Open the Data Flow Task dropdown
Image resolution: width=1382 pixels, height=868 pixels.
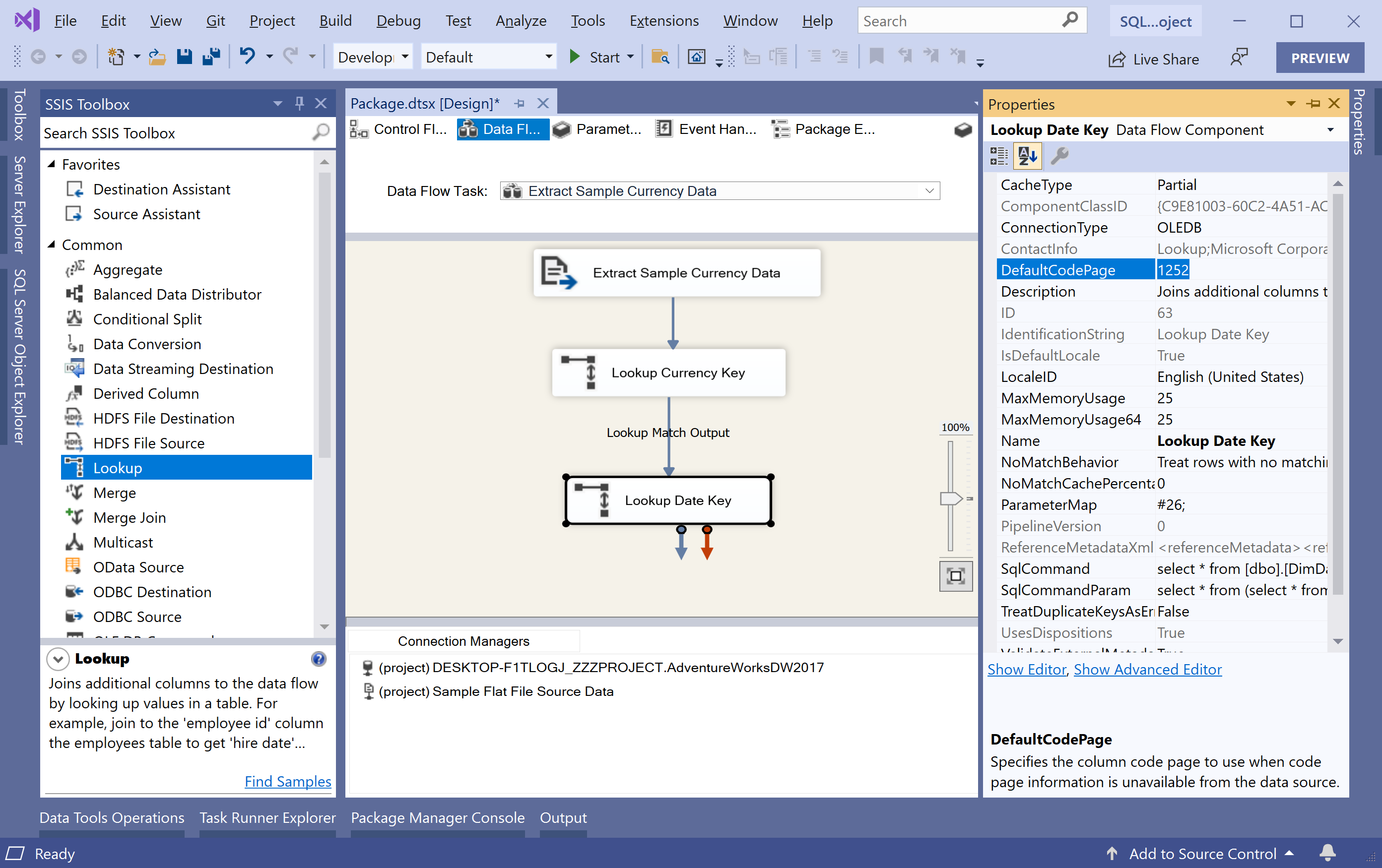tap(929, 190)
